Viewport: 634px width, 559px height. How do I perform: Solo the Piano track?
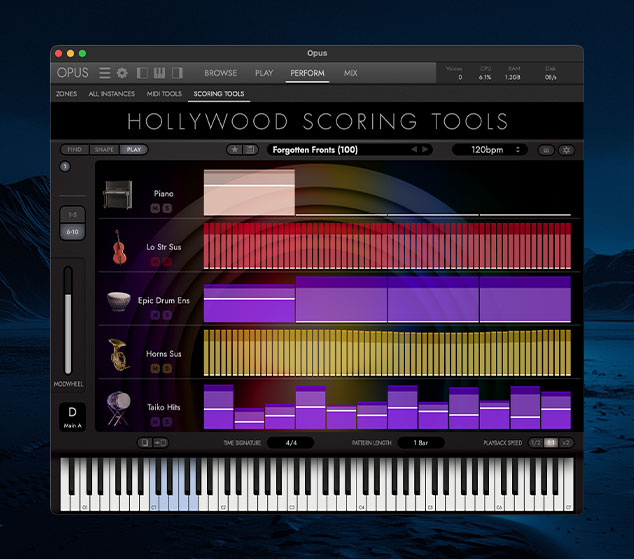(167, 208)
